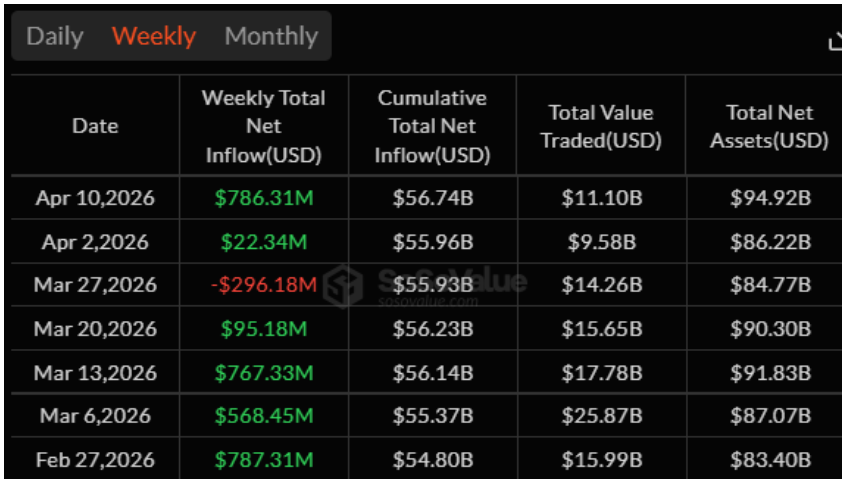Click the Total Net Assets header

(x=769, y=126)
